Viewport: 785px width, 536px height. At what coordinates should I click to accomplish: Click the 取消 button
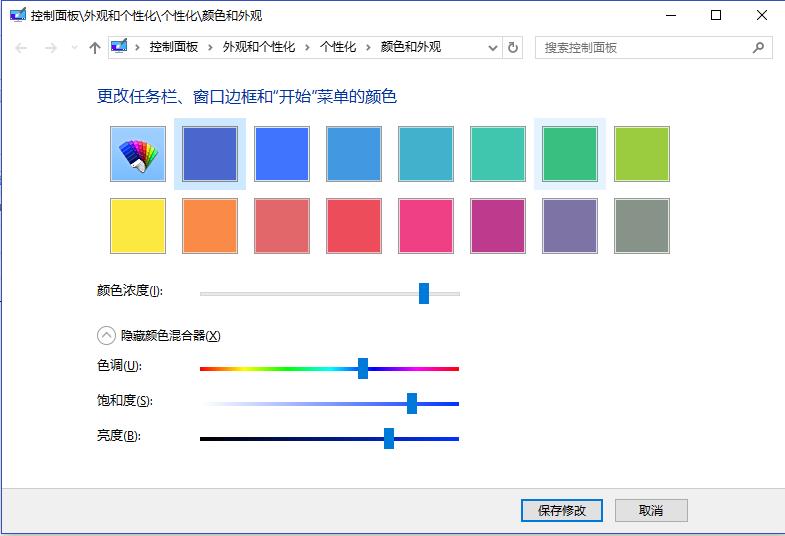coord(651,510)
